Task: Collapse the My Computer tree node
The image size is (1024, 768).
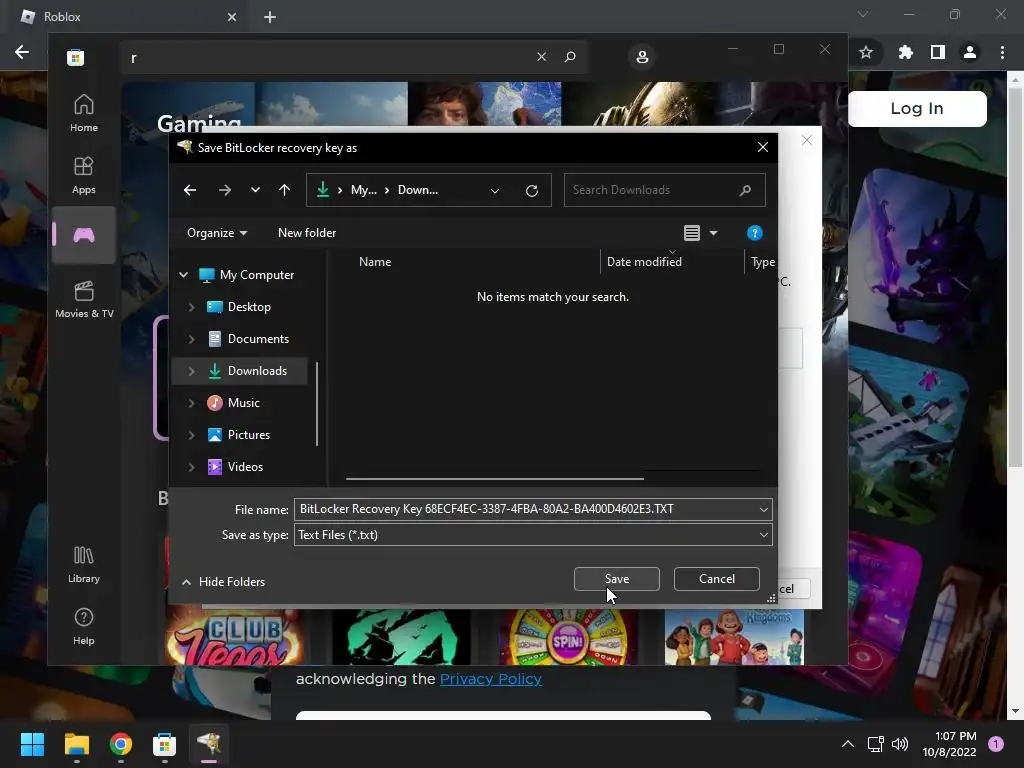Action: (184, 275)
